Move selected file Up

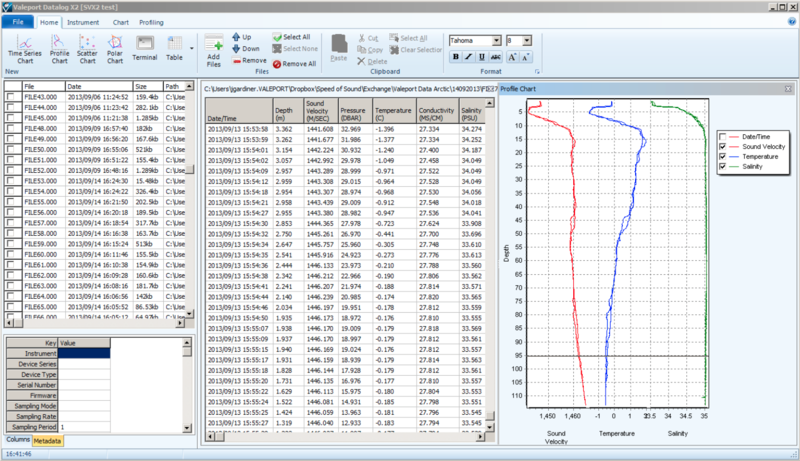coord(242,37)
